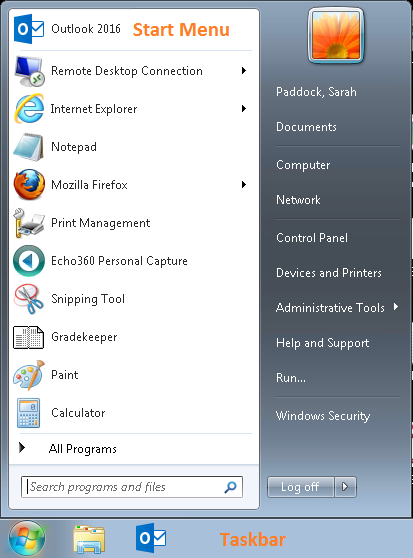Open the Print Management icon
This screenshot has height=558, width=413.
(x=29, y=223)
